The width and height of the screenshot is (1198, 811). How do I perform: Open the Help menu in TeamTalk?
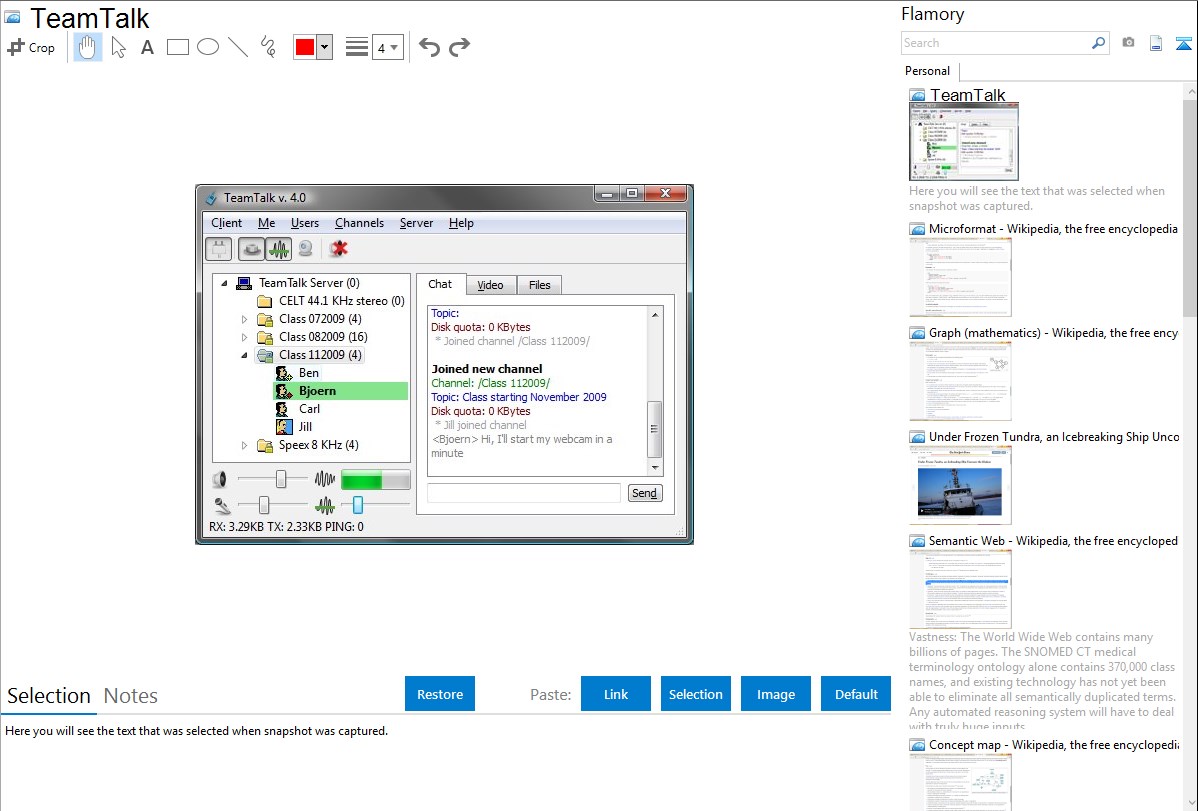click(461, 223)
